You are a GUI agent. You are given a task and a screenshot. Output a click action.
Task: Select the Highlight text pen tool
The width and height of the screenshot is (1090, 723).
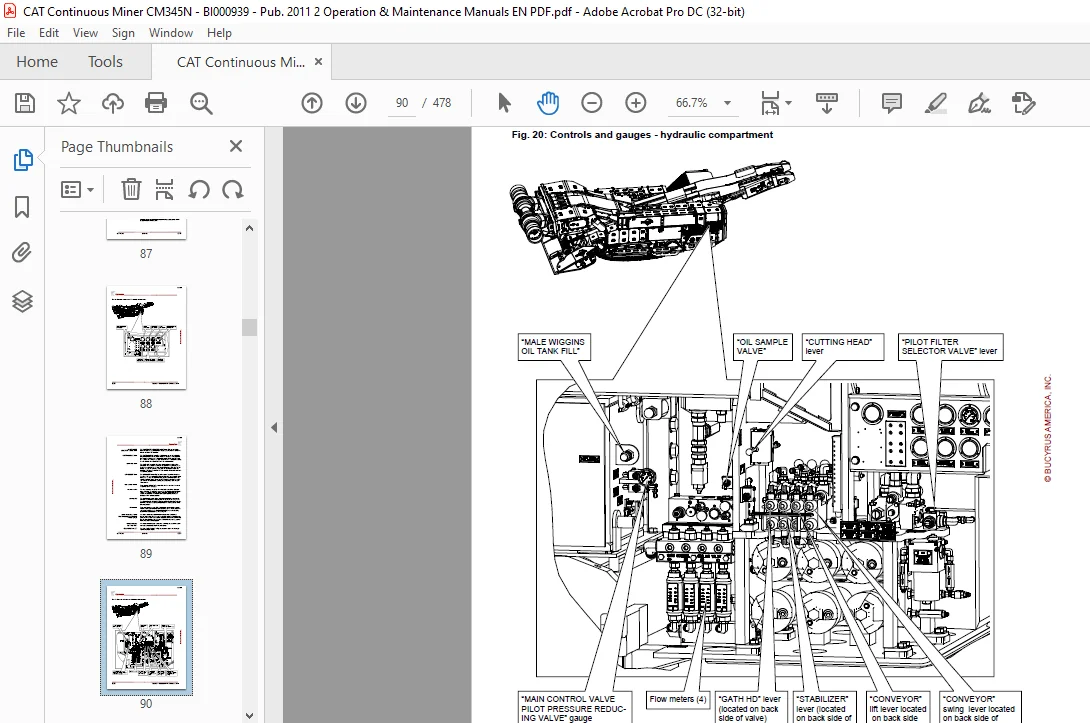point(936,103)
